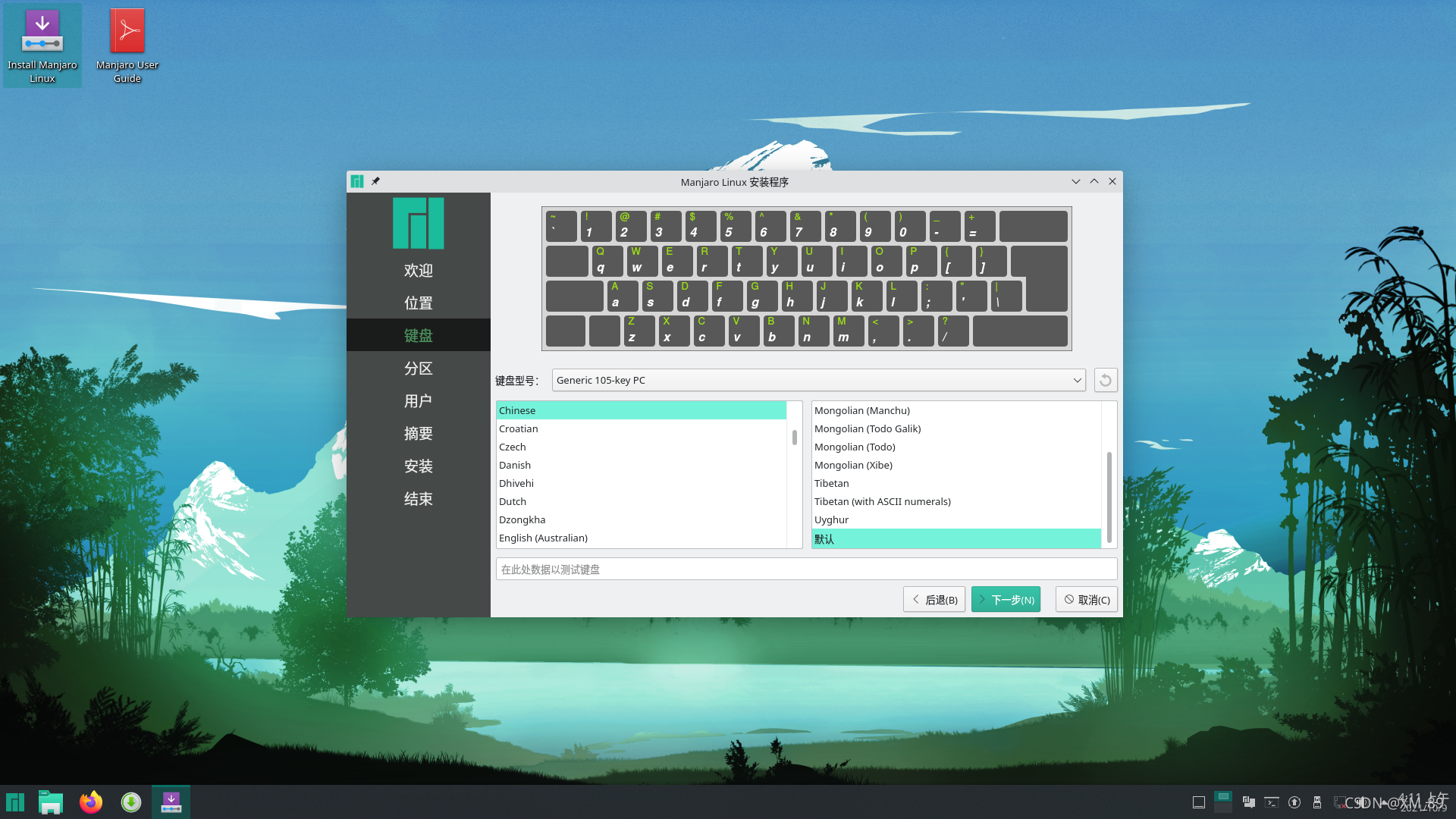
Task: Click the 后退(B) back button
Action: point(934,599)
